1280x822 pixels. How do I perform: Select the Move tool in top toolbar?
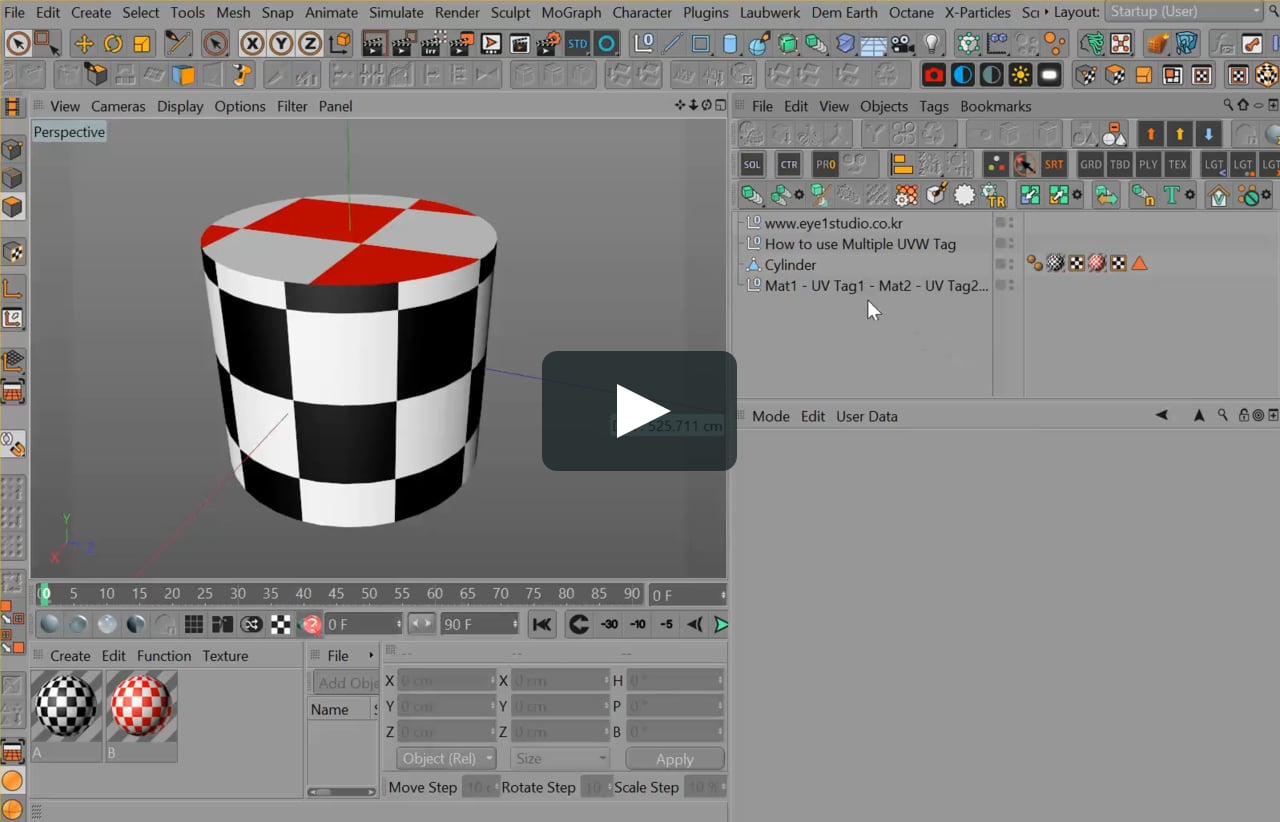pos(84,44)
